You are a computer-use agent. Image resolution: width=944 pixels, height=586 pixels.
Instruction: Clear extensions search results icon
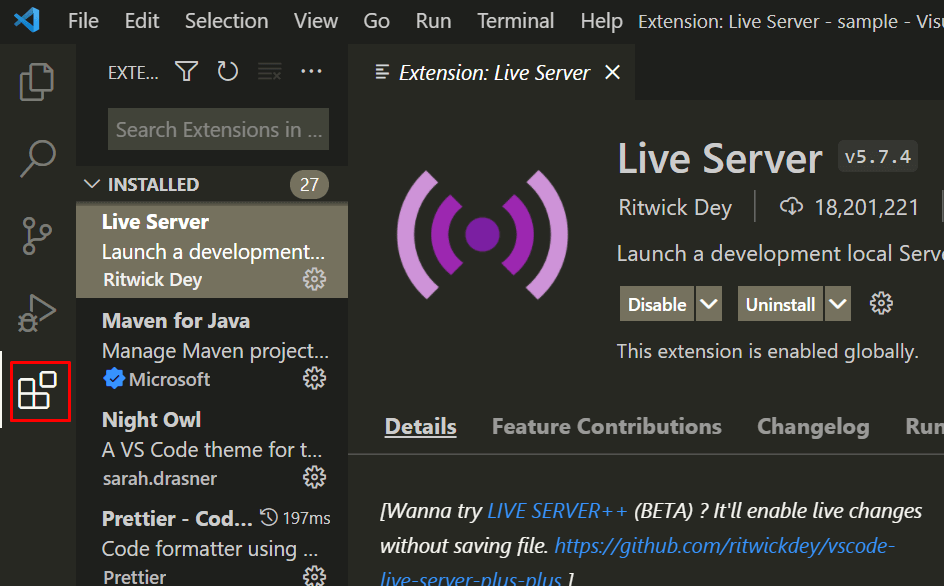(x=269, y=72)
